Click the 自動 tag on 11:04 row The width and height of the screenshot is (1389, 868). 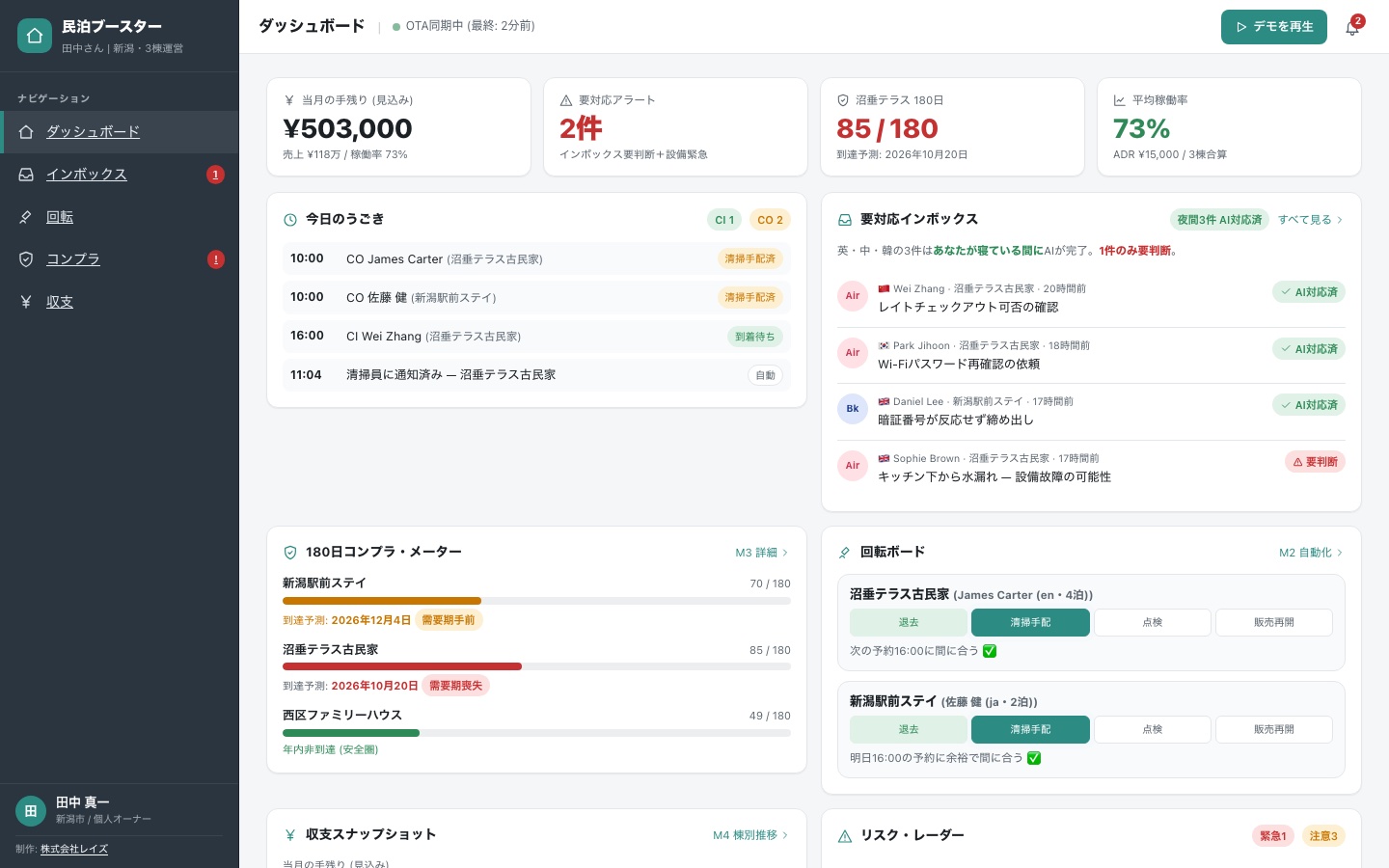coord(765,375)
